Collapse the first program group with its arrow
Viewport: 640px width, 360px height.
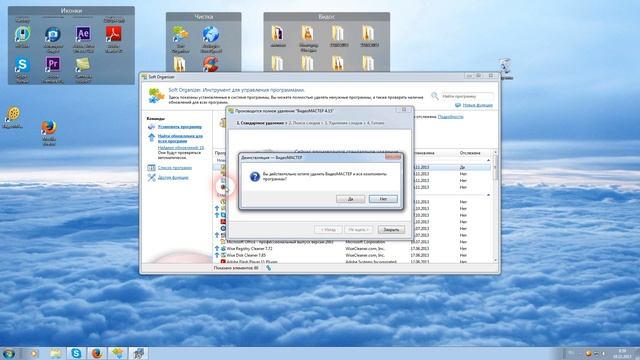pyautogui.click(x=489, y=160)
